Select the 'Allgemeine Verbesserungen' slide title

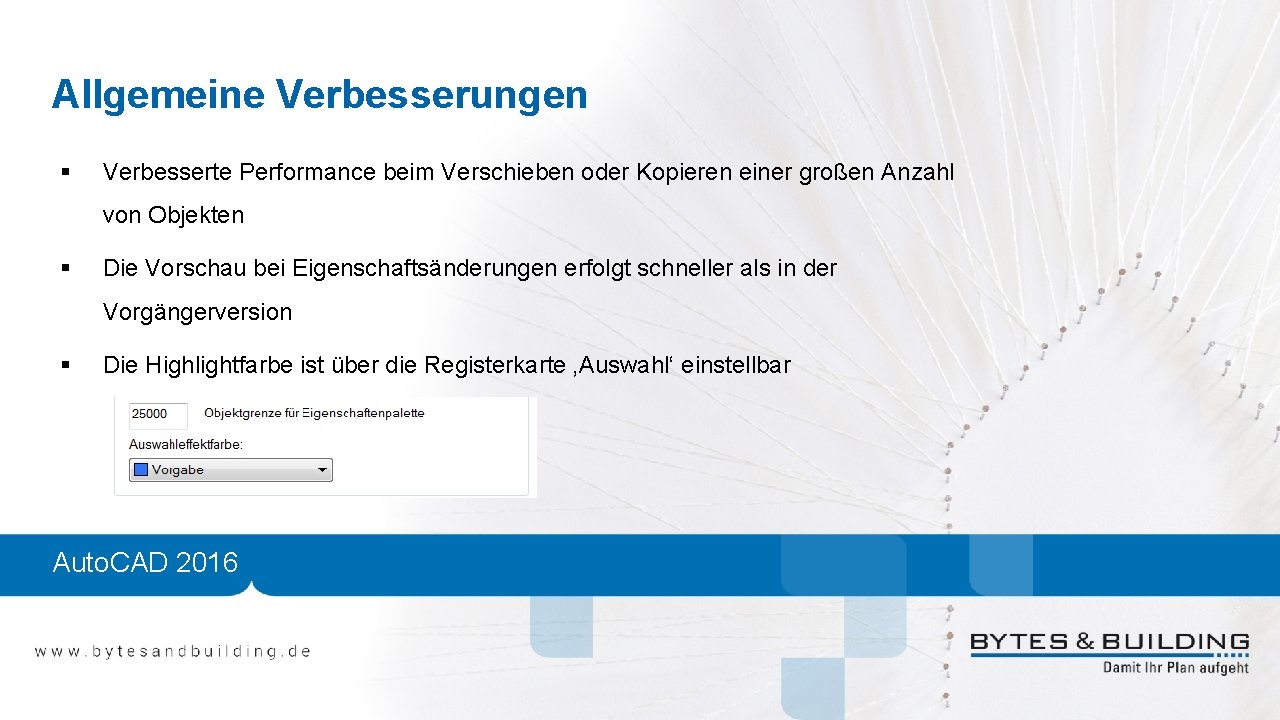pos(318,94)
